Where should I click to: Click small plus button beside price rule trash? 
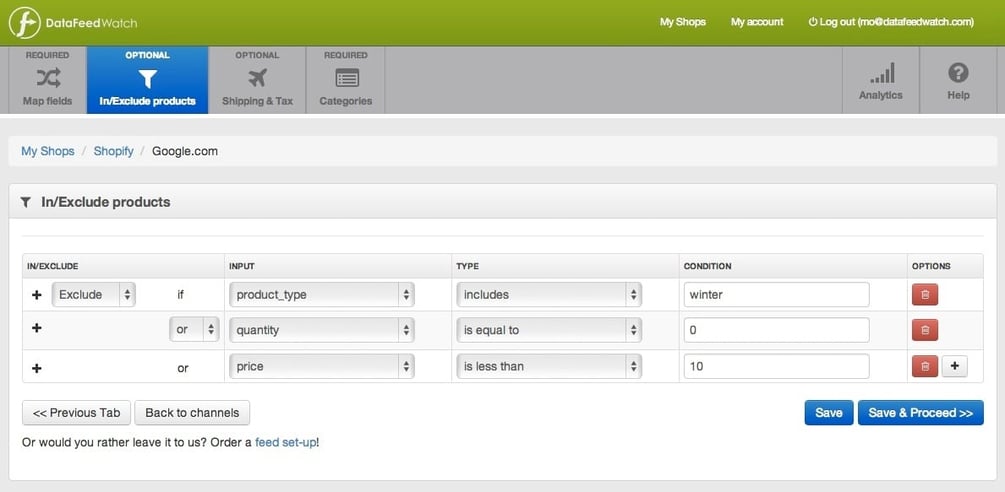(954, 367)
